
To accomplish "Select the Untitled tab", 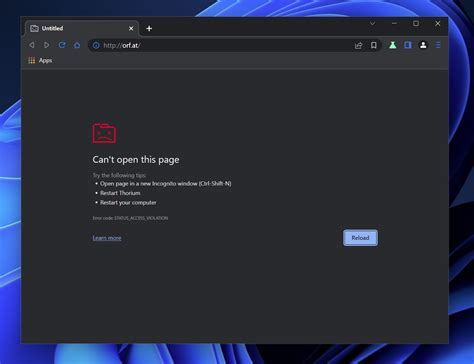I will pyautogui.click(x=78, y=28).
